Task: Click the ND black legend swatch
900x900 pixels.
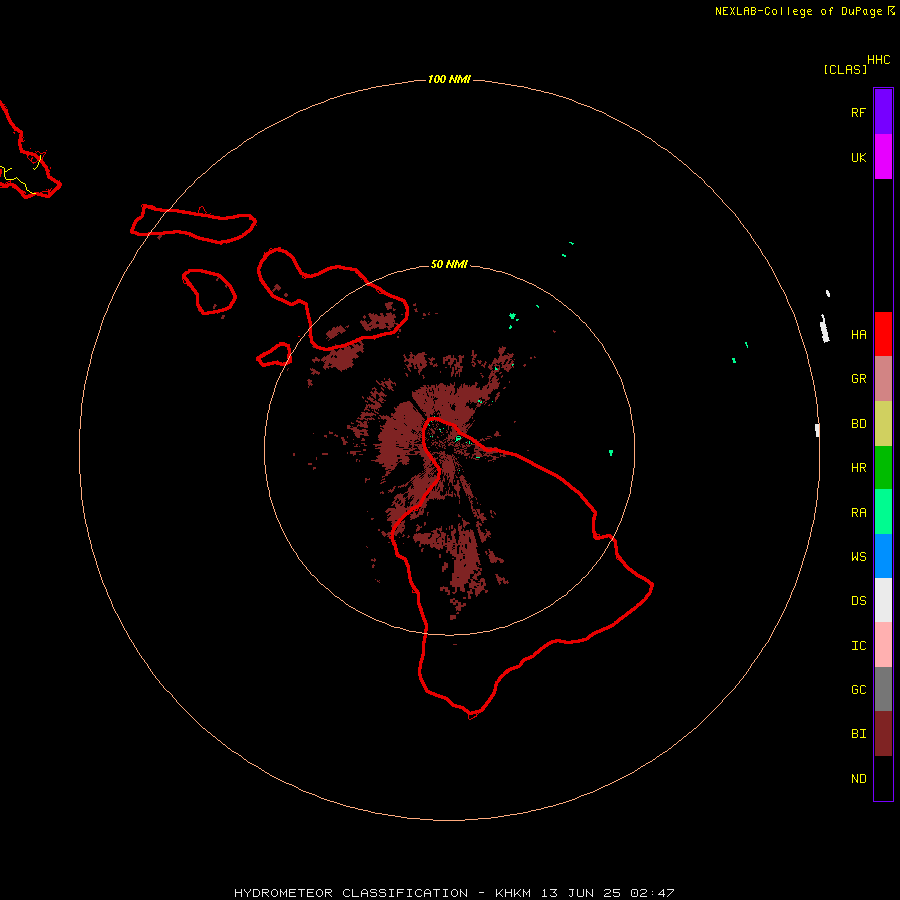Action: [x=883, y=778]
